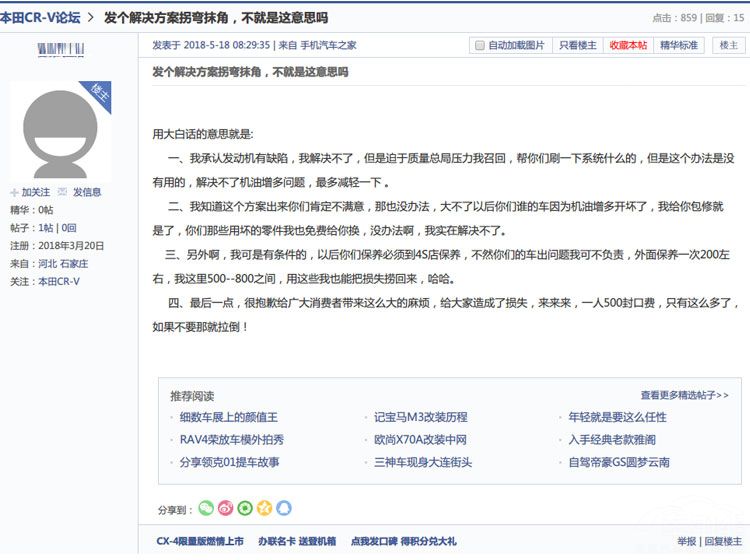Viewport: 750px width, 560px height.
Task: Click 收藏本帖 to bookmark the post
Action: click(627, 46)
